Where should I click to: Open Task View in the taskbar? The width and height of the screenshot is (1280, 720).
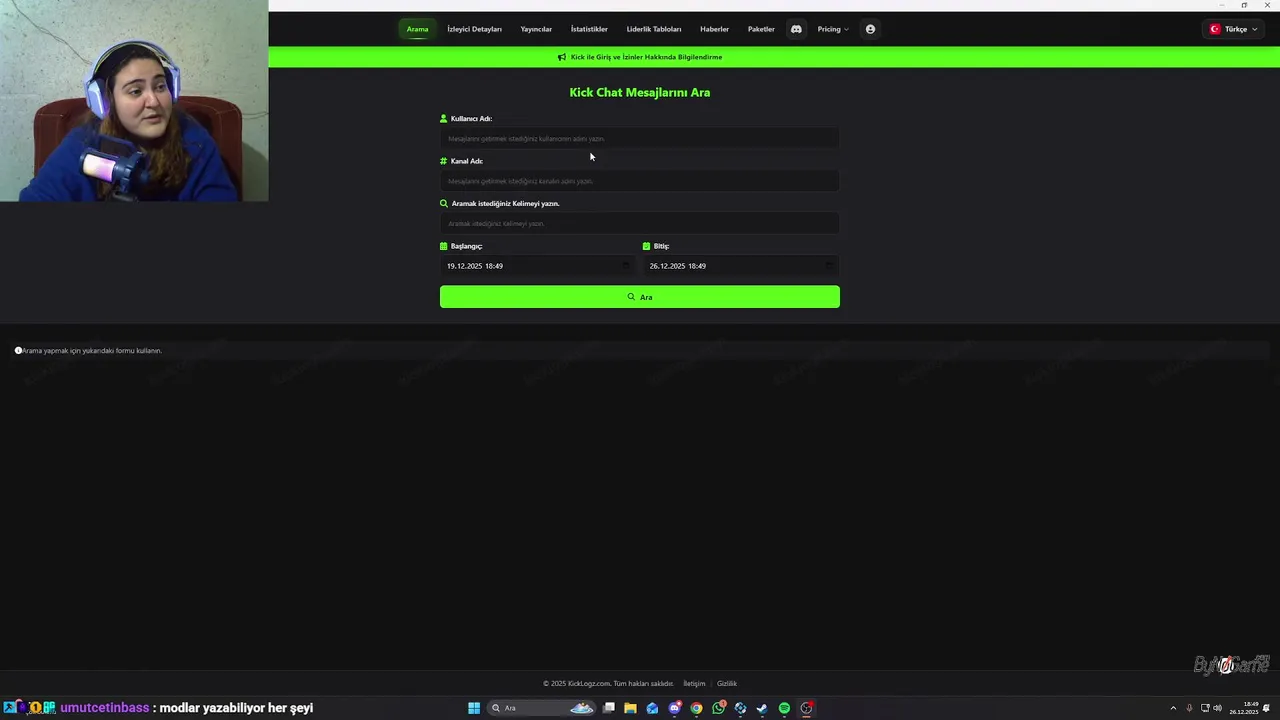point(608,708)
